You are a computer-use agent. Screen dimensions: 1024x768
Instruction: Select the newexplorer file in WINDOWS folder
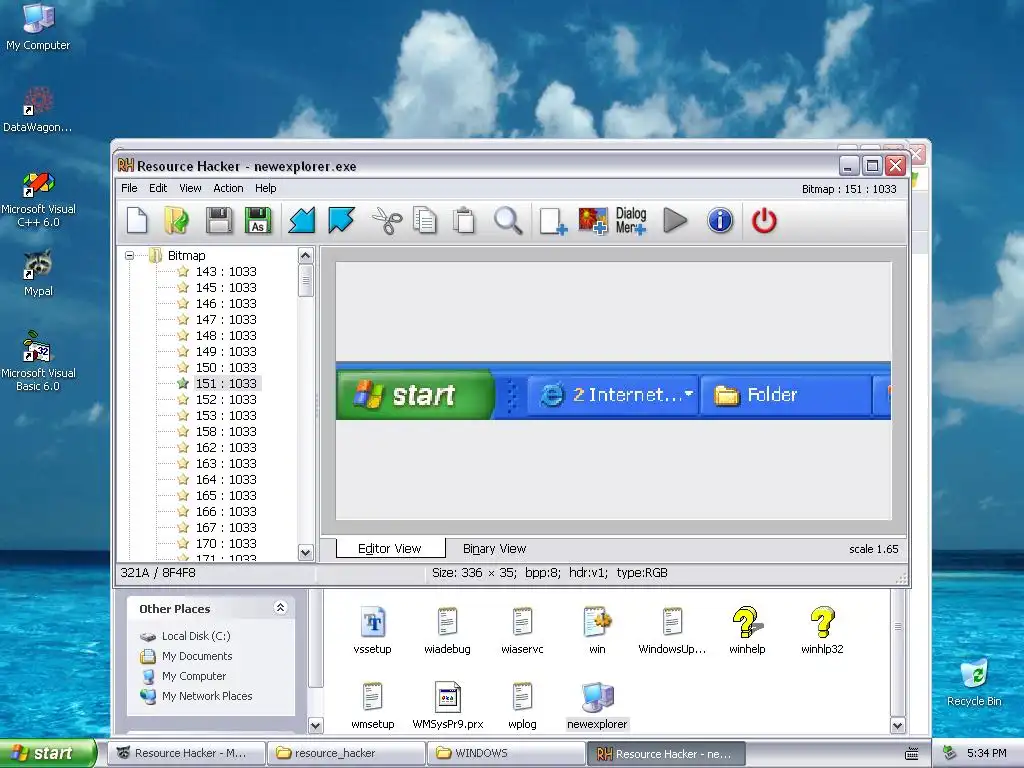pos(597,706)
